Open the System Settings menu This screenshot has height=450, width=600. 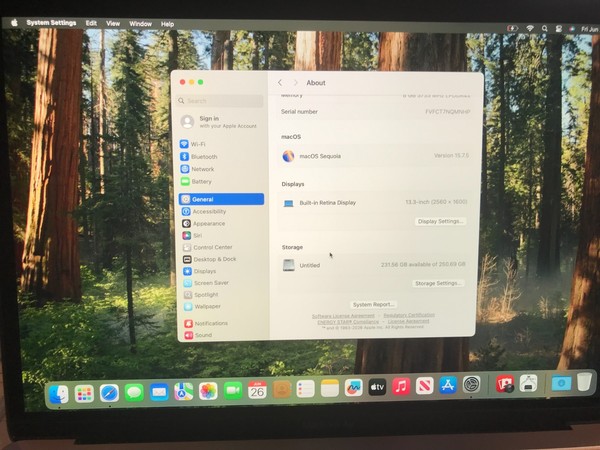pos(51,23)
